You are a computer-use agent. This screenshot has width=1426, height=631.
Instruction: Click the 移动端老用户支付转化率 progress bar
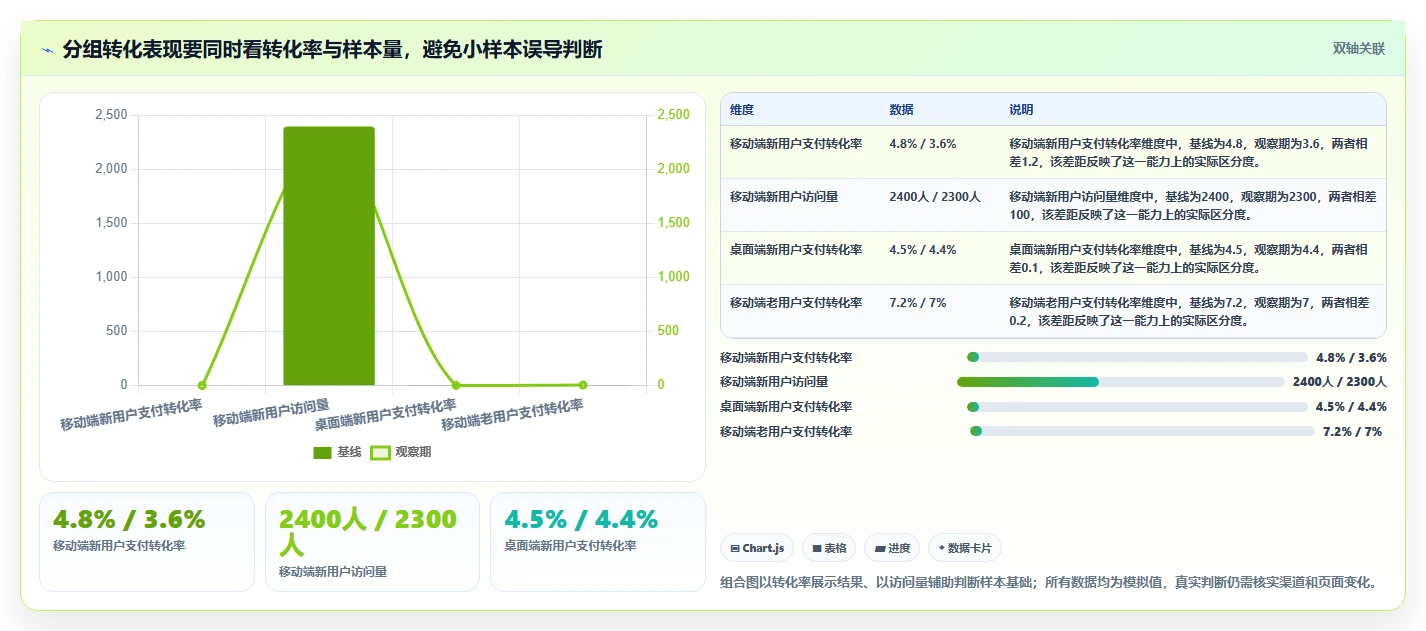point(1142,431)
